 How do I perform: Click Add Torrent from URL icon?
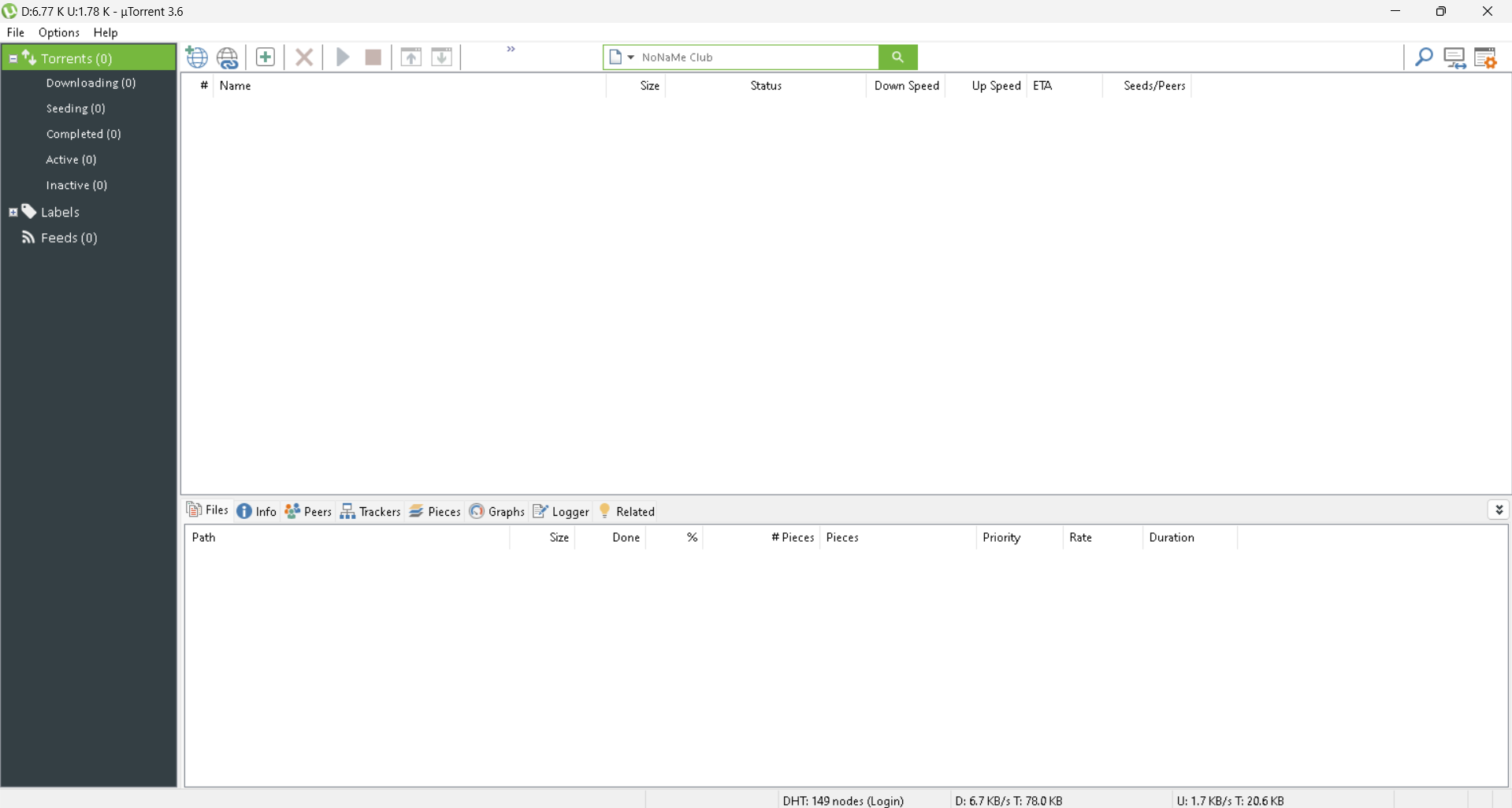click(x=228, y=57)
